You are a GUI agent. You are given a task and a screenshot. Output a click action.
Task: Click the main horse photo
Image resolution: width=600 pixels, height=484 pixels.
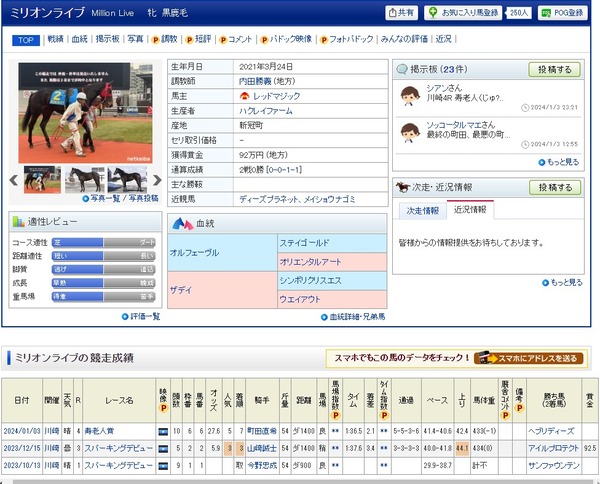point(85,113)
